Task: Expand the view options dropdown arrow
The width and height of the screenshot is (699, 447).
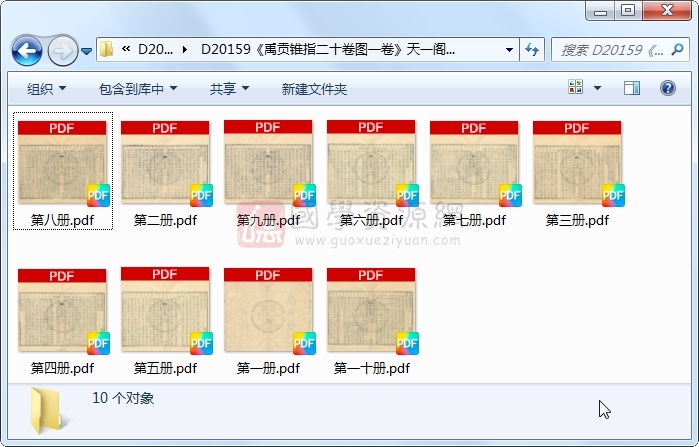Action: [x=597, y=88]
